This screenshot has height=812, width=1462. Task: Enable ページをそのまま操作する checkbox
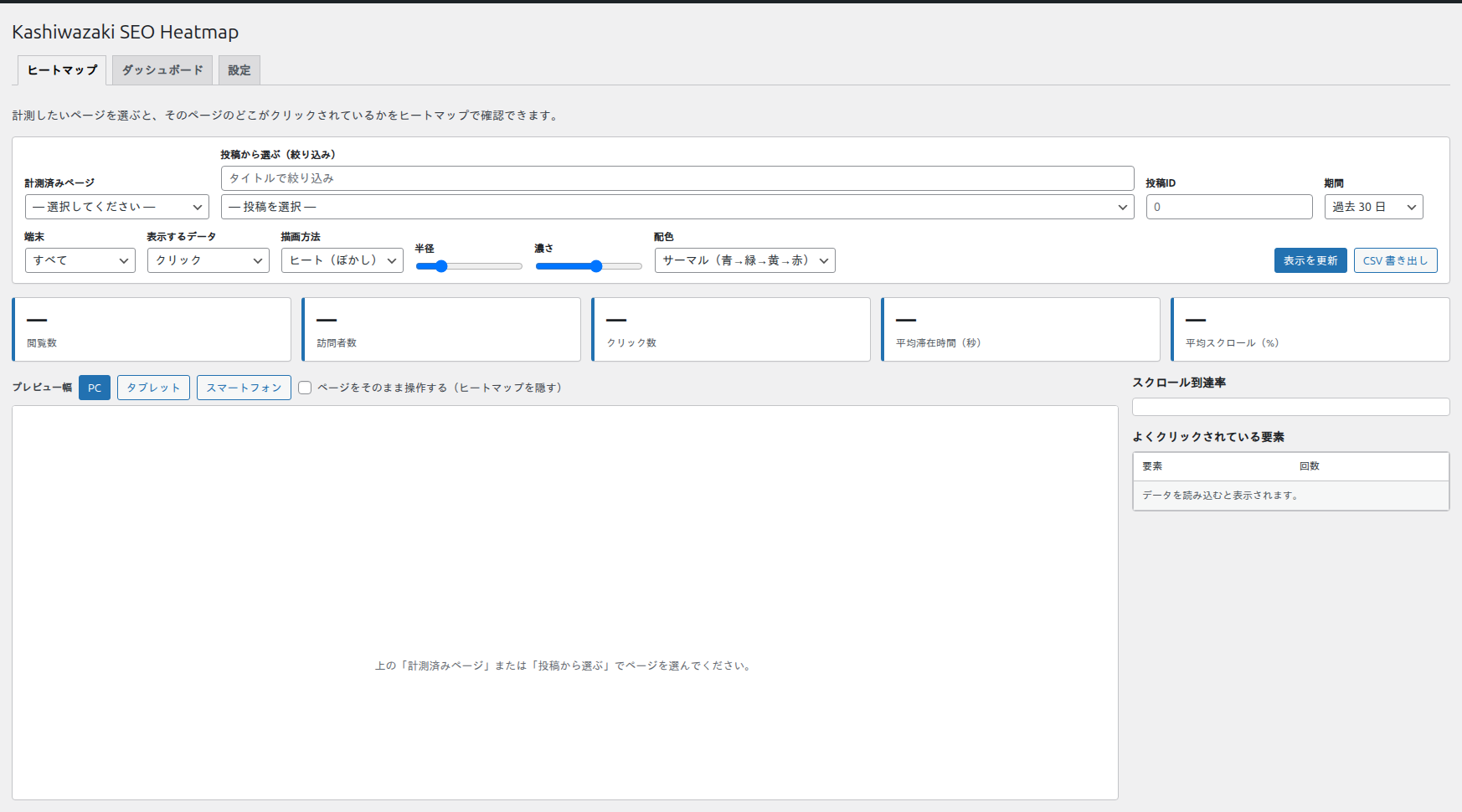click(x=305, y=388)
